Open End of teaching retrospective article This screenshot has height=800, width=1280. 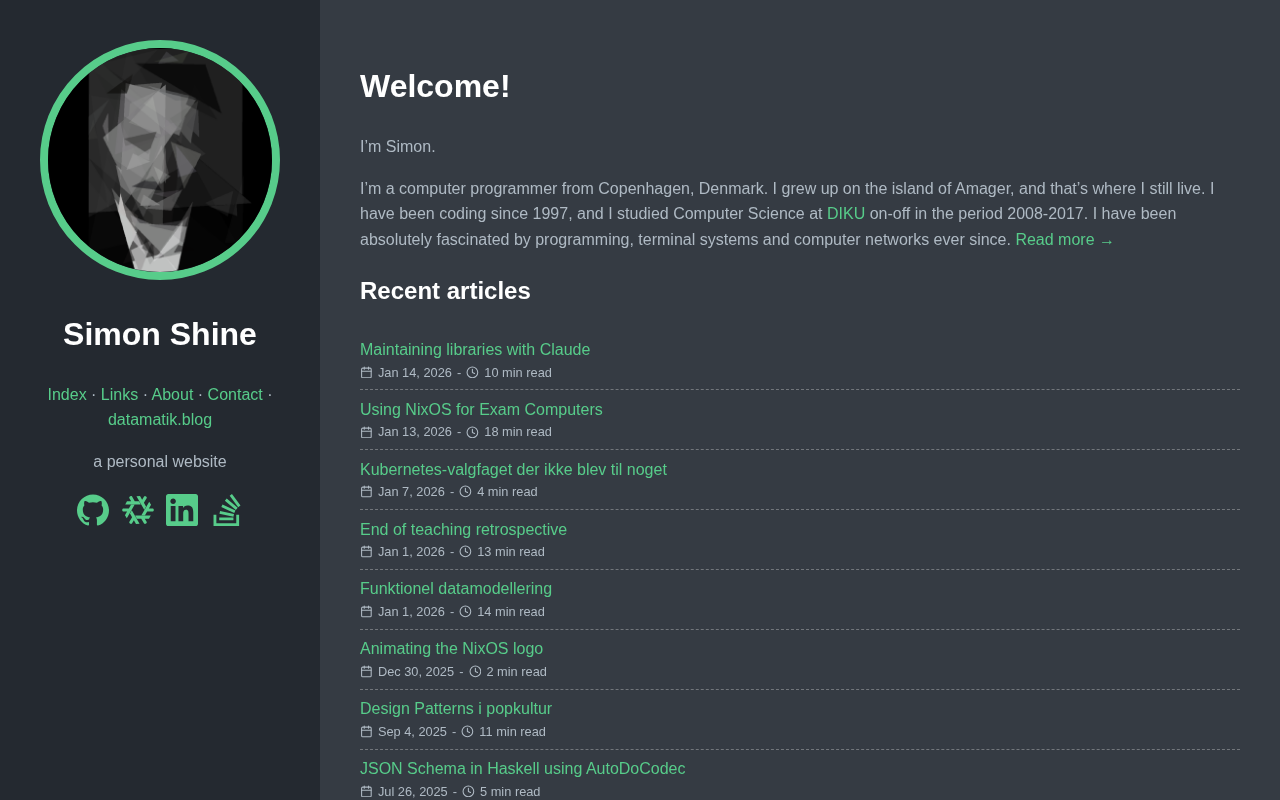[x=463, y=529]
